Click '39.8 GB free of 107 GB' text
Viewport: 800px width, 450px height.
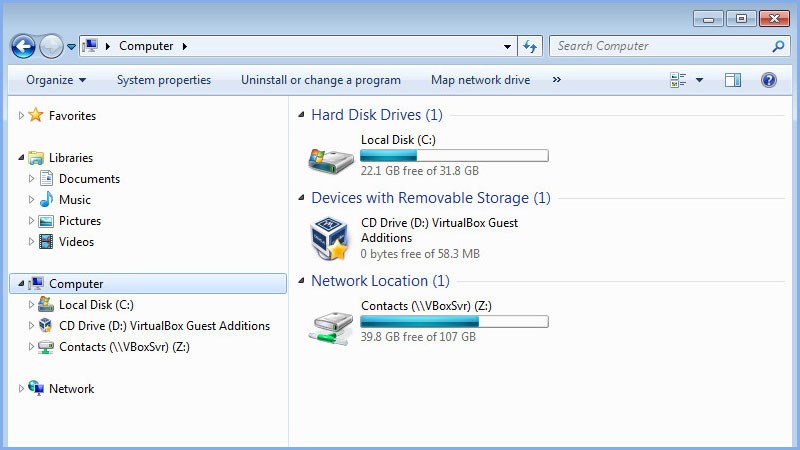coord(418,337)
